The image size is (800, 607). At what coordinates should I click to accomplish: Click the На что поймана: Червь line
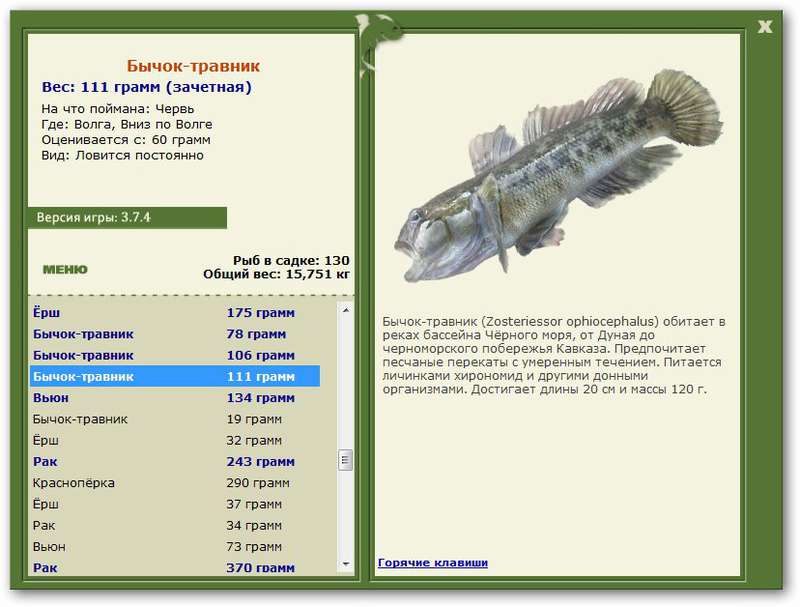tap(118, 109)
